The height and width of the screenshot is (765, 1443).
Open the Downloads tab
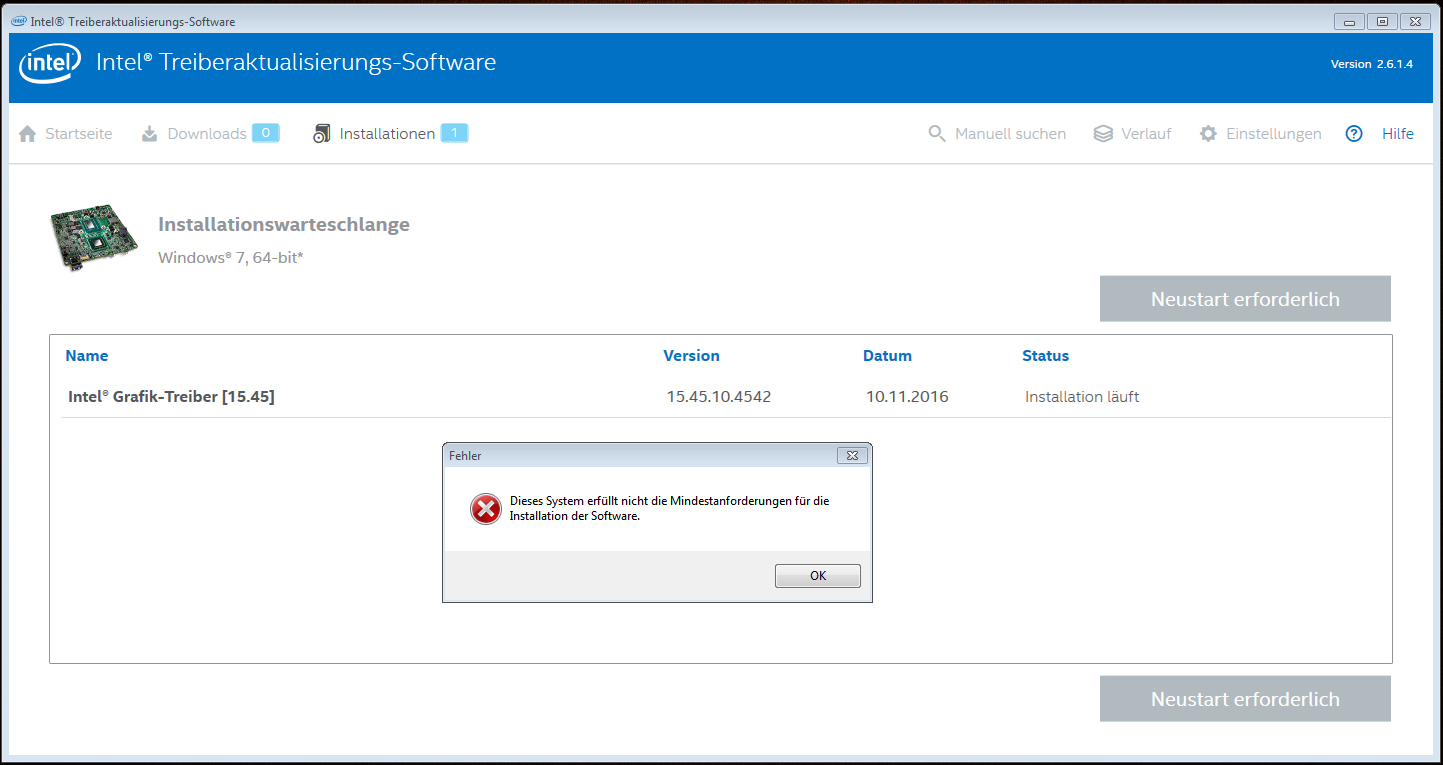point(207,134)
